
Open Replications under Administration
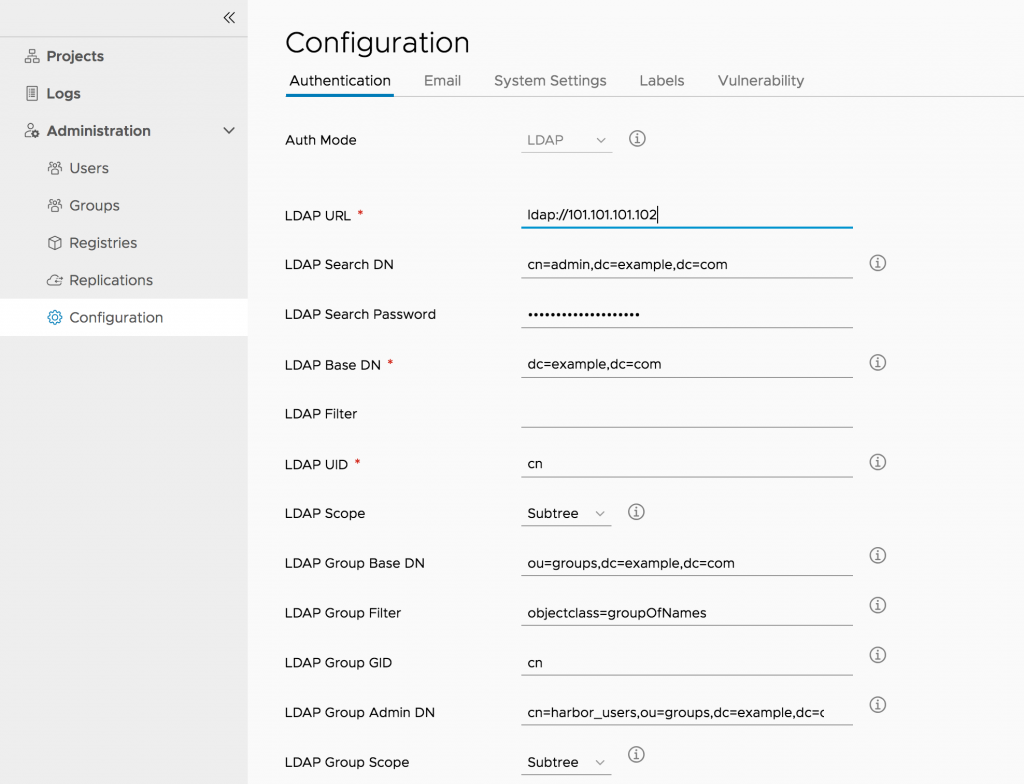(x=111, y=280)
